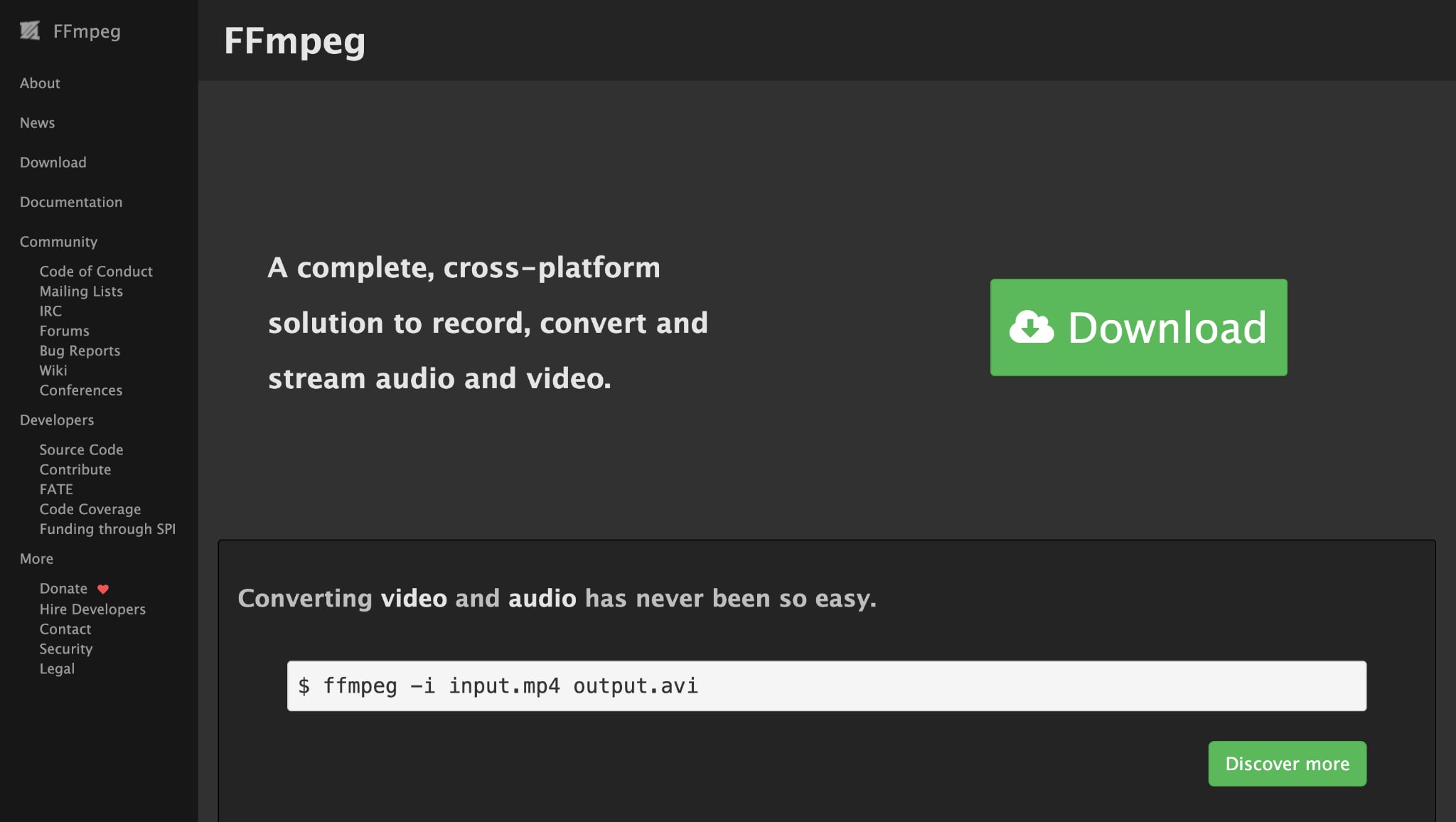Open the About page
The image size is (1456, 822).
pos(40,82)
